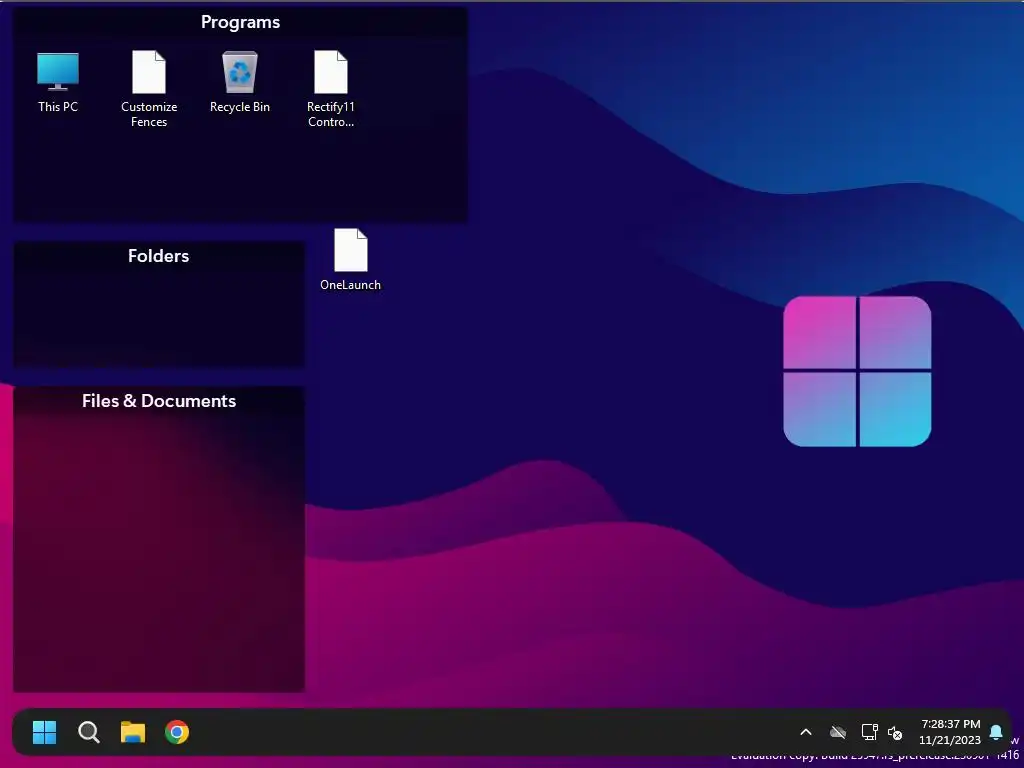1024x768 pixels.
Task: Click the Programs fence title
Action: [x=240, y=22]
